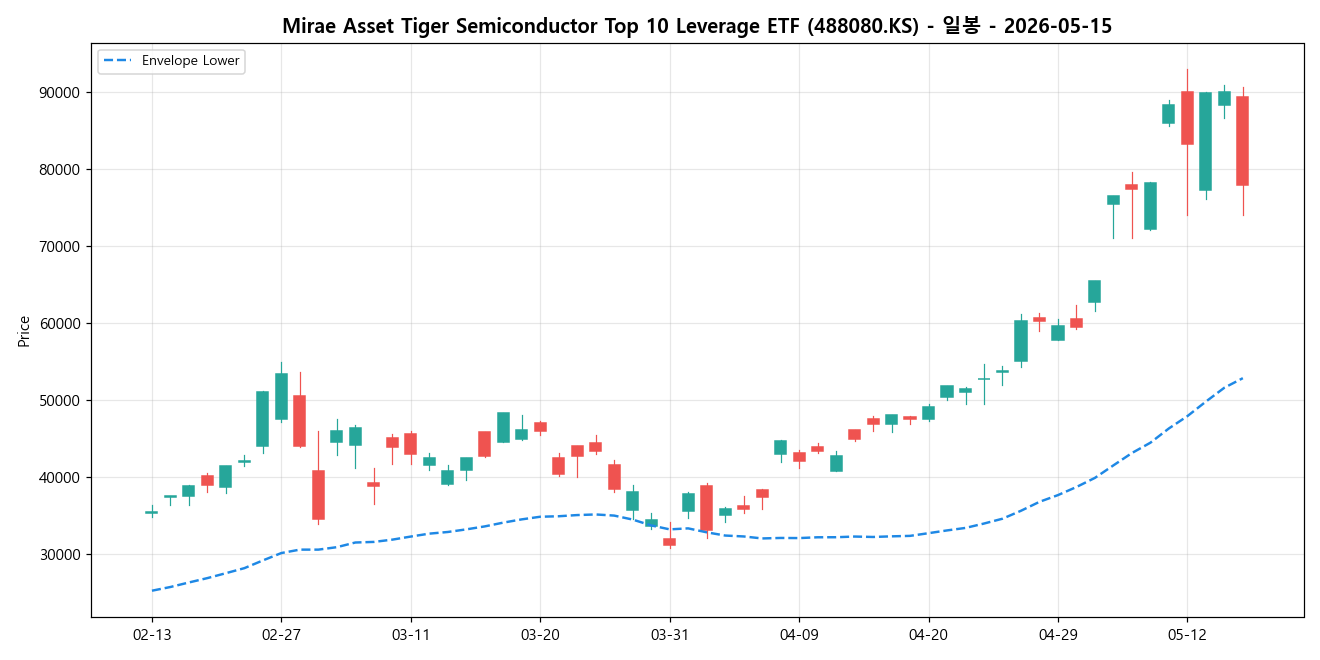
Task: Click the 02-27 x-axis date label
Action: click(281, 635)
